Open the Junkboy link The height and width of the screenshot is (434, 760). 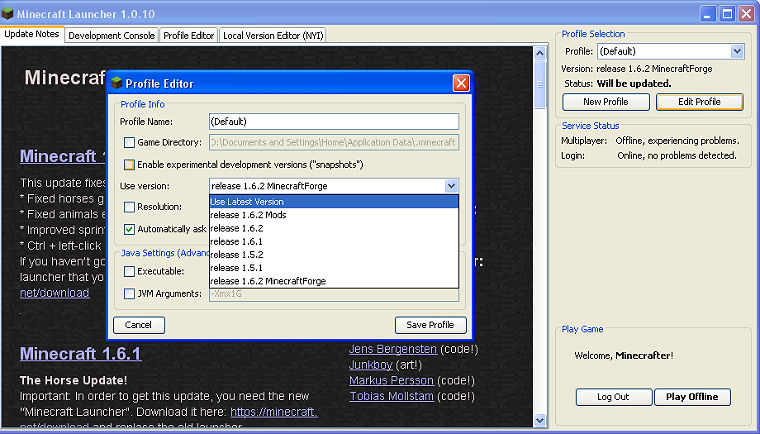(371, 365)
